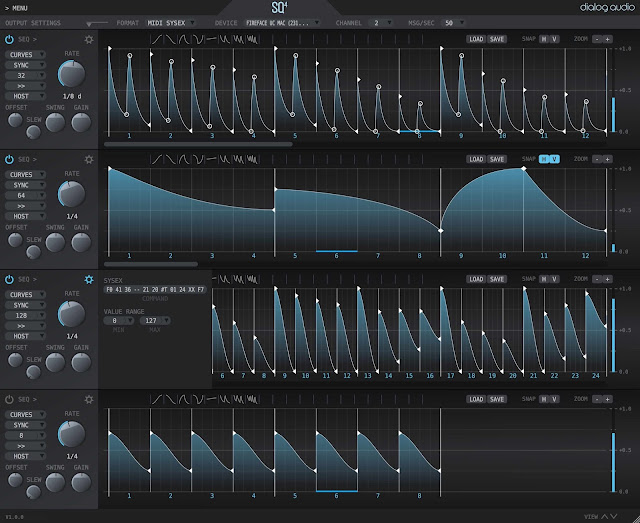
Task: Click SWING knob of third sequencer
Action: point(55,363)
